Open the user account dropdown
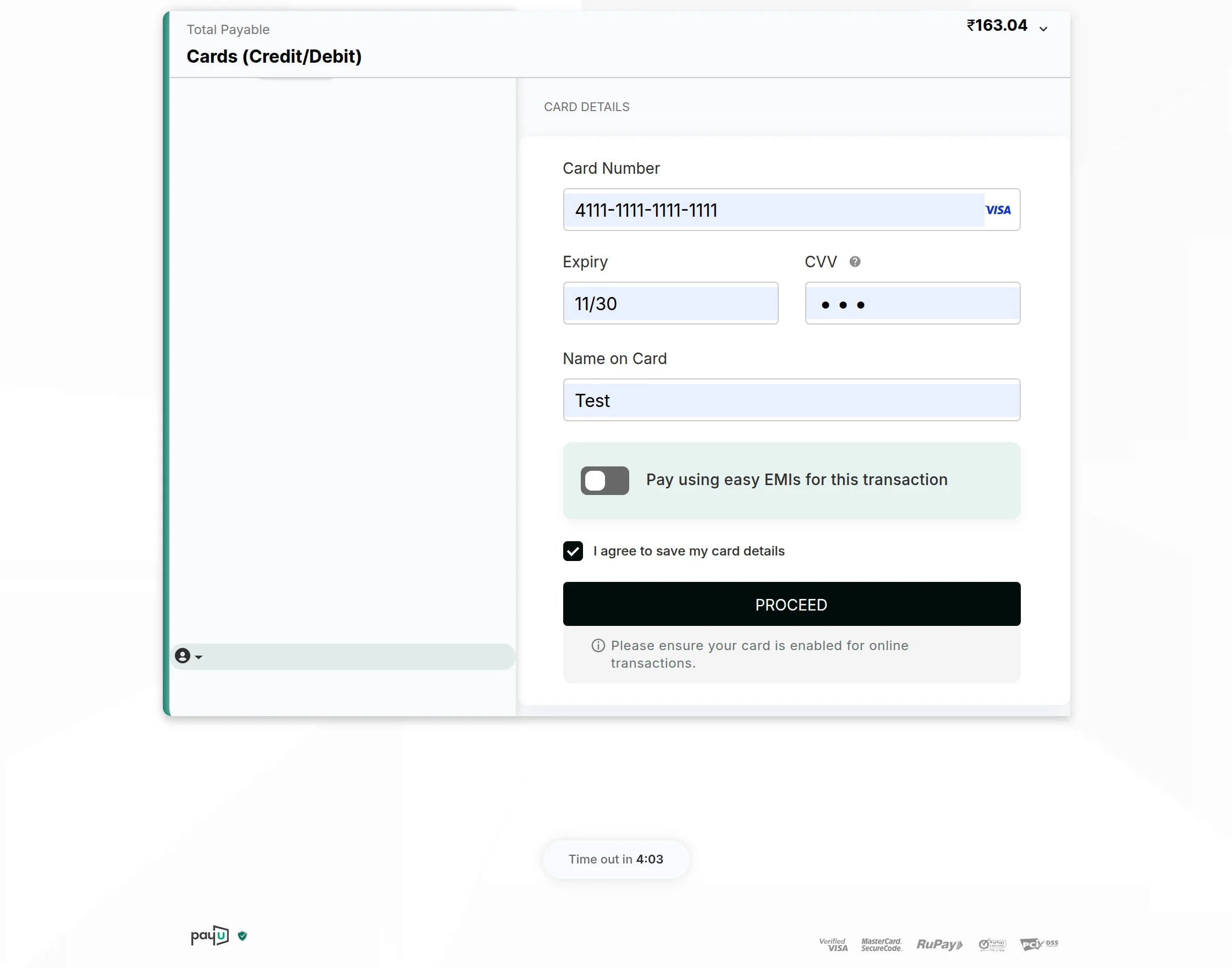 [189, 656]
